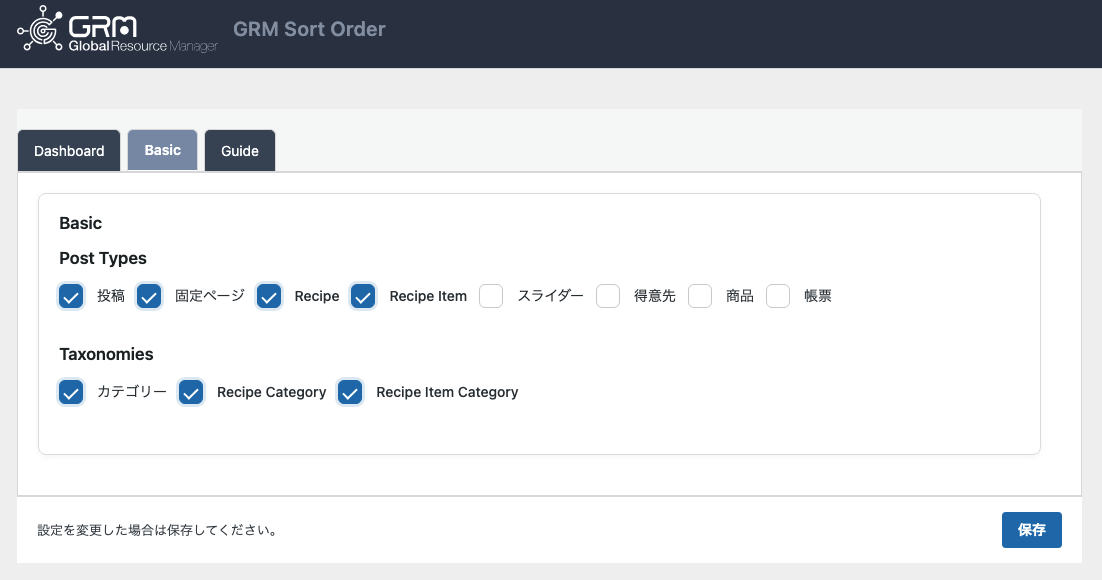Uncheck the カテゴリー taxonomy checkbox
The height and width of the screenshot is (580, 1102).
pyautogui.click(x=71, y=392)
